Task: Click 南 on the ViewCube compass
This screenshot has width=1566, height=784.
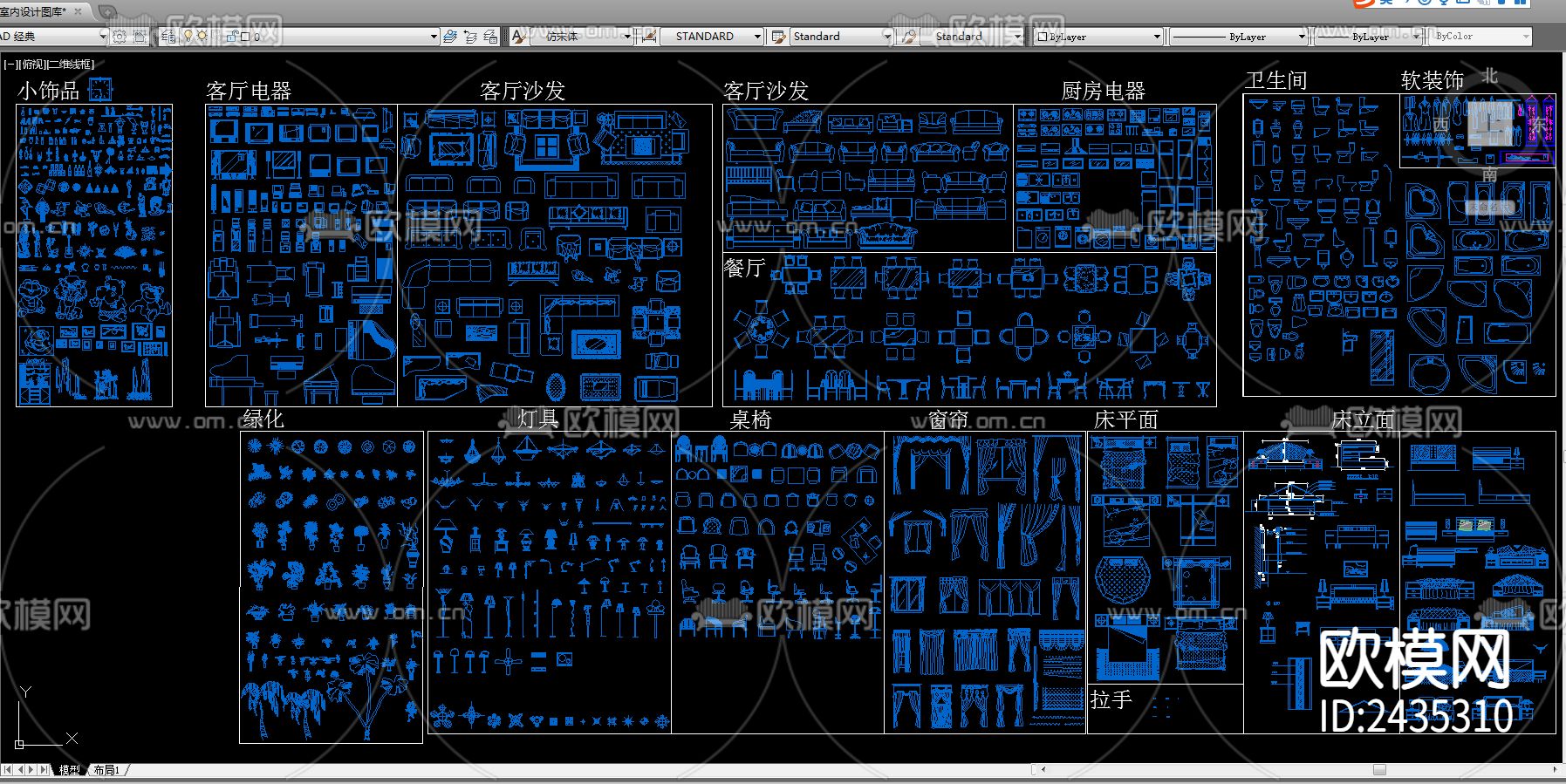Action: tap(1489, 175)
